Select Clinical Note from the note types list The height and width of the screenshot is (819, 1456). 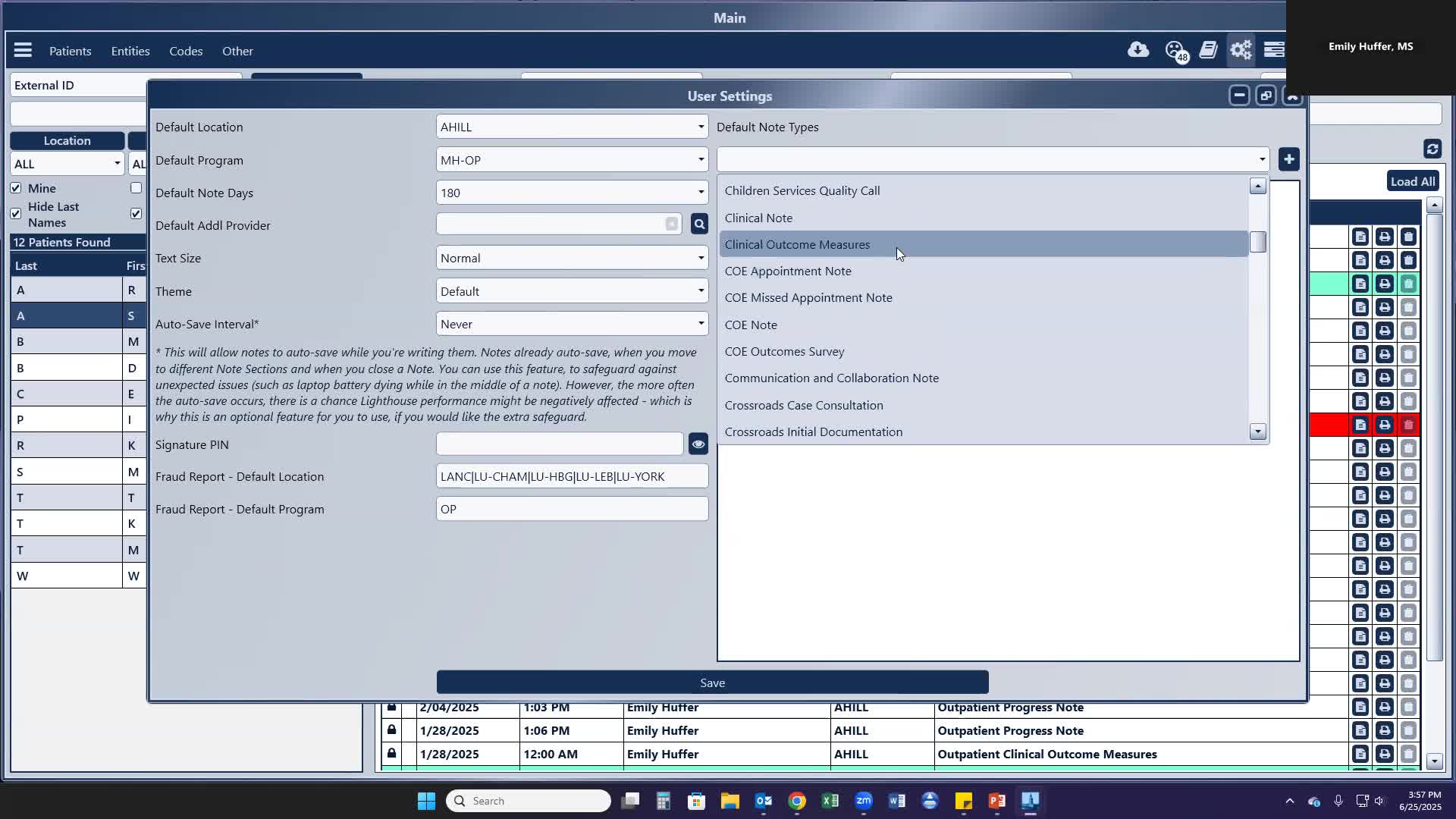coord(759,218)
